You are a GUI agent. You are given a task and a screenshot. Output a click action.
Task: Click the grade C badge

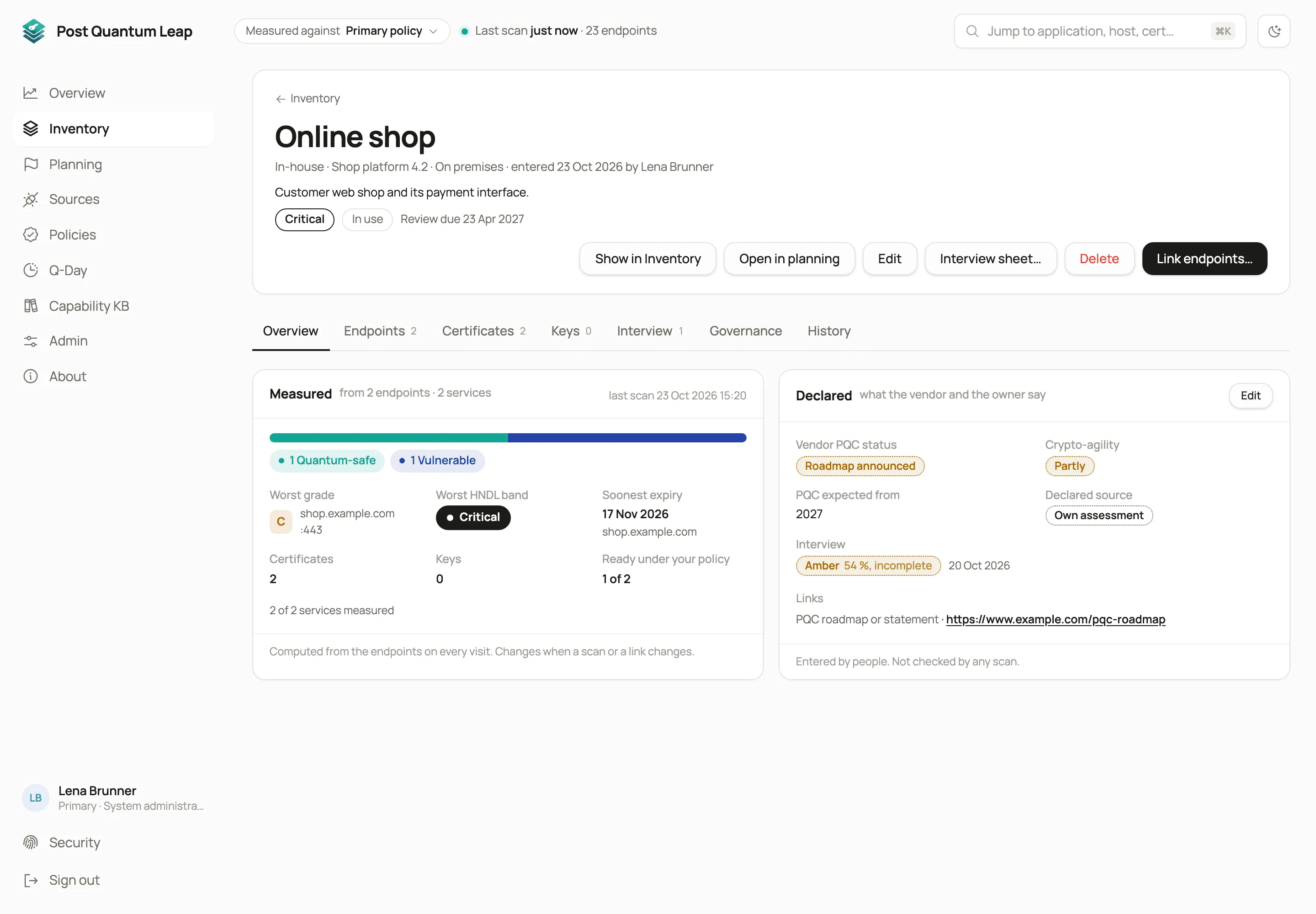coord(281,522)
